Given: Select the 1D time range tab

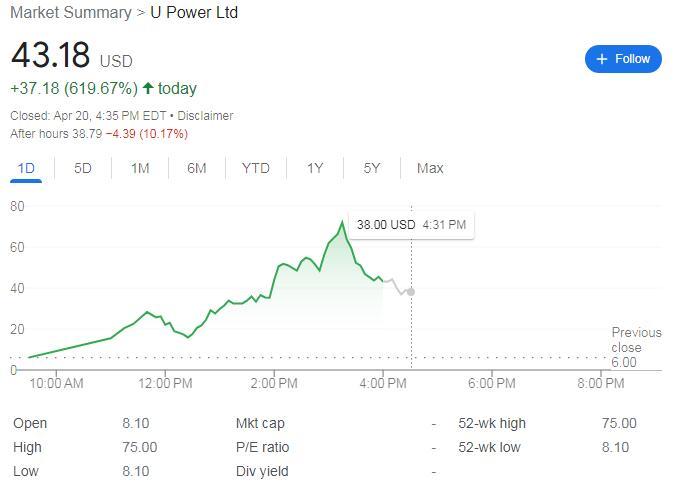Looking at the screenshot, I should [26, 168].
